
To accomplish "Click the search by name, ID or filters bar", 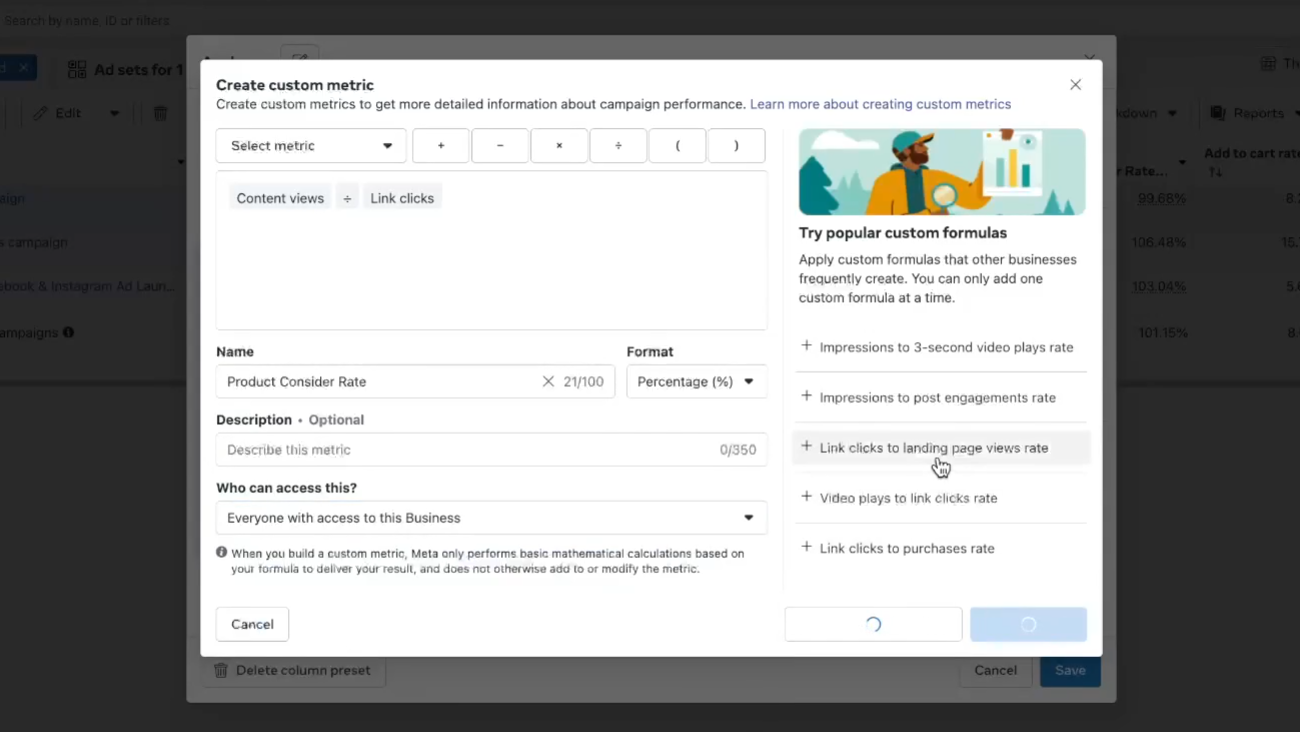I will 85,20.
